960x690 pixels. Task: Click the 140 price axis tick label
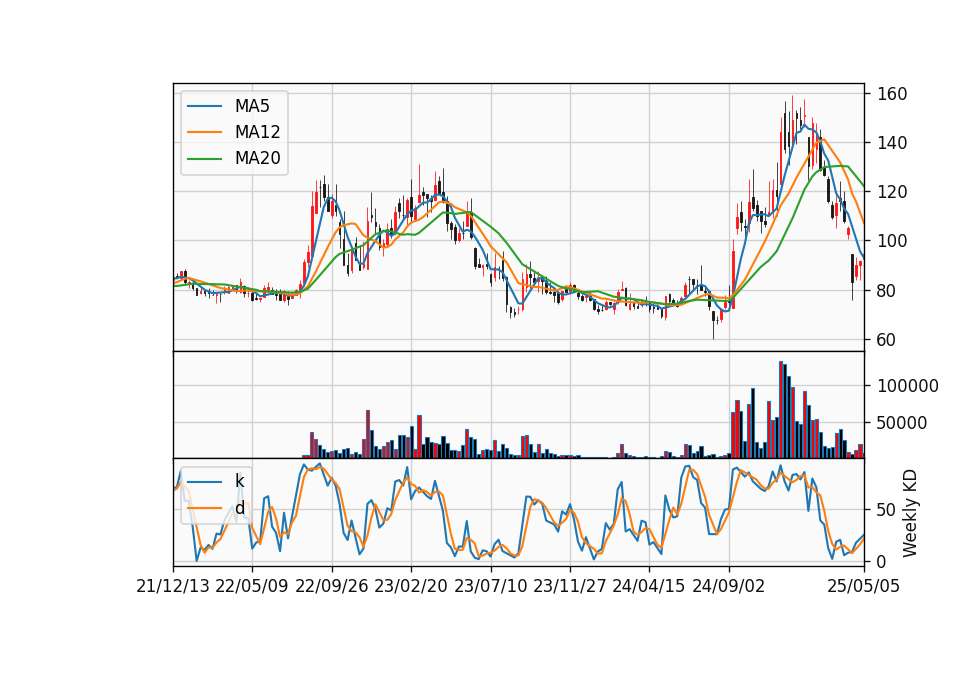[x=893, y=143]
